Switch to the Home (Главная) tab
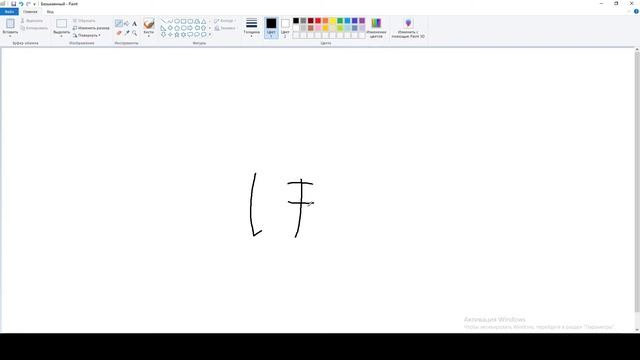 pos(30,11)
